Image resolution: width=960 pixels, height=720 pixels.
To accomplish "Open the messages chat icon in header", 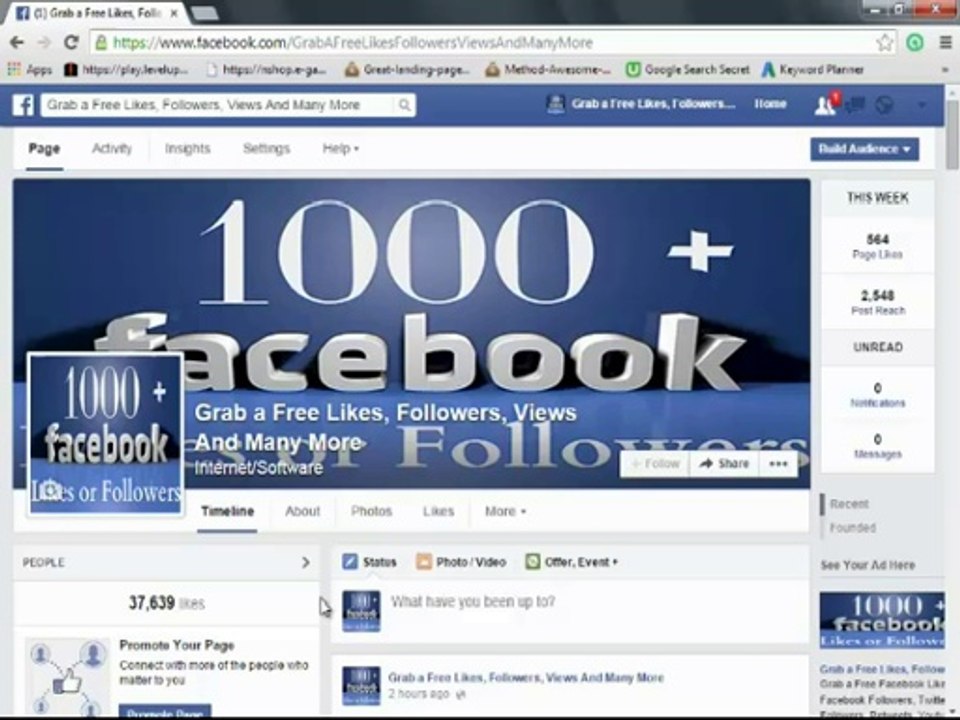I will pos(855,105).
